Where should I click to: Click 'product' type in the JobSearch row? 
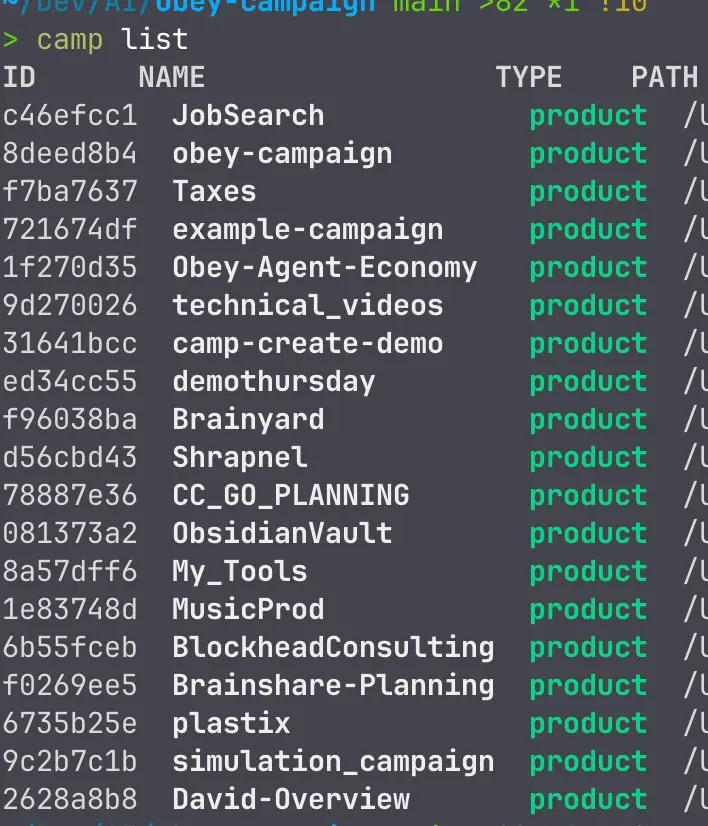coord(588,117)
